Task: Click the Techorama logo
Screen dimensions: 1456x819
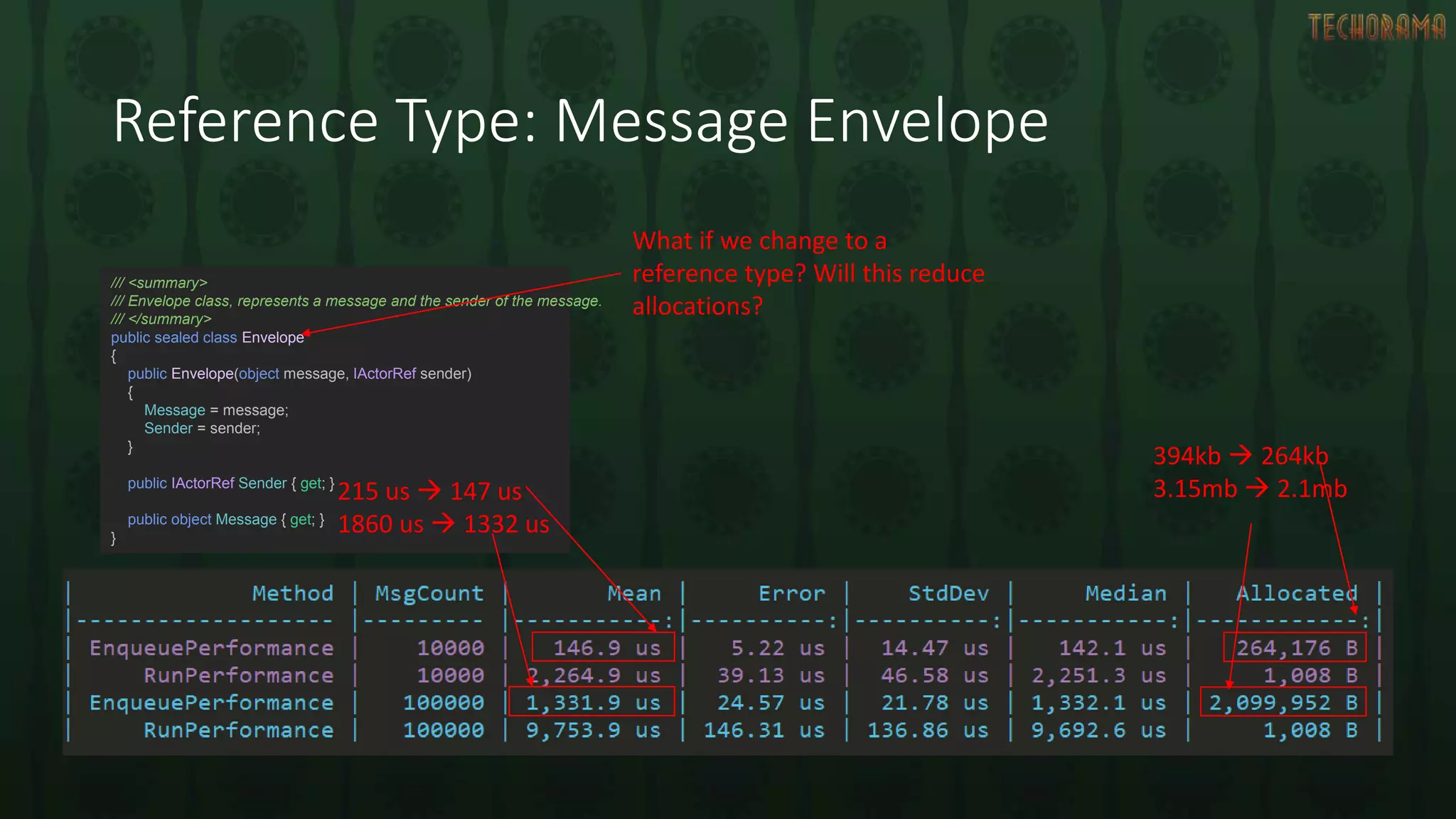Action: pos(1376,27)
